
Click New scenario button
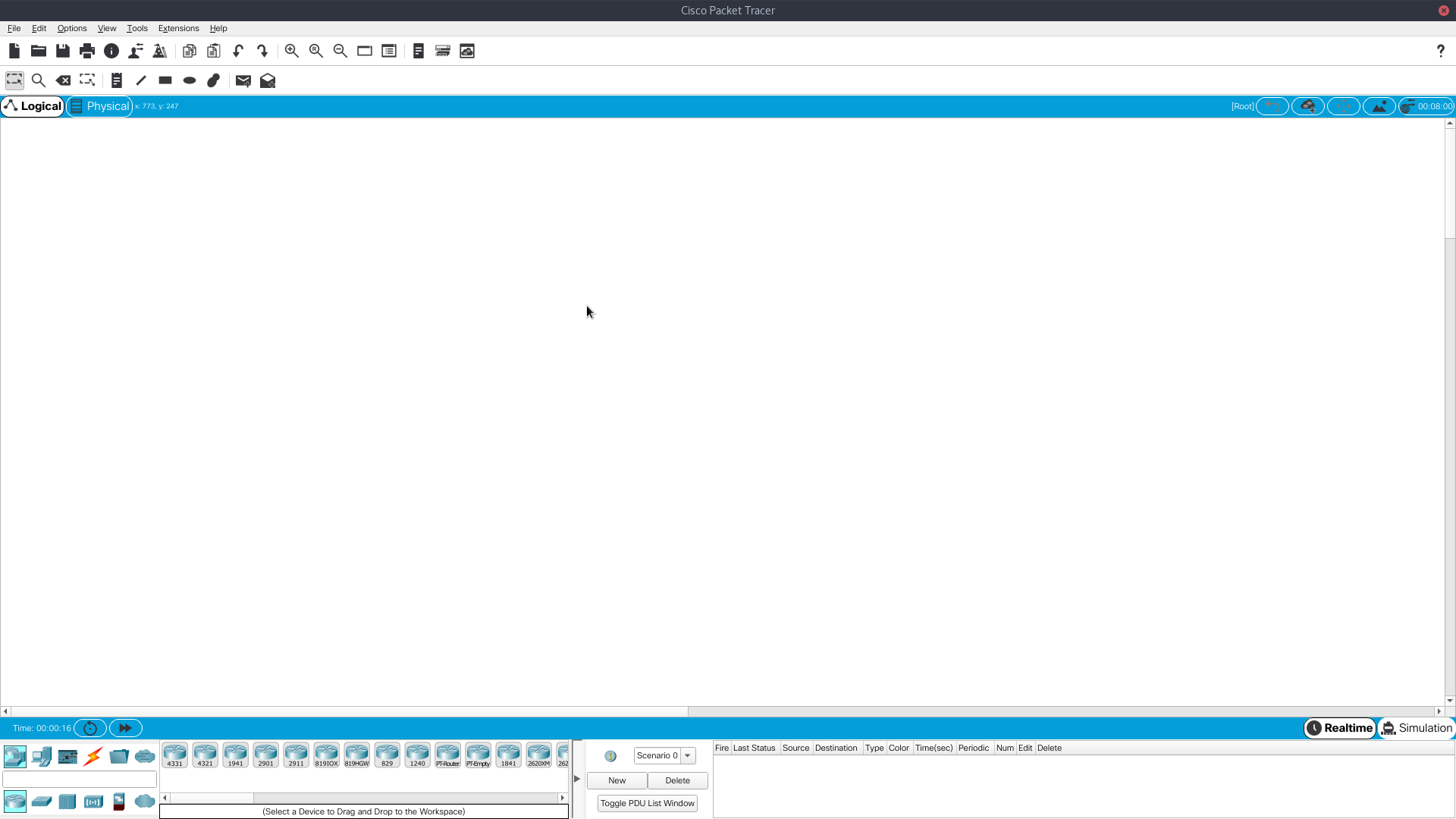[x=617, y=780]
